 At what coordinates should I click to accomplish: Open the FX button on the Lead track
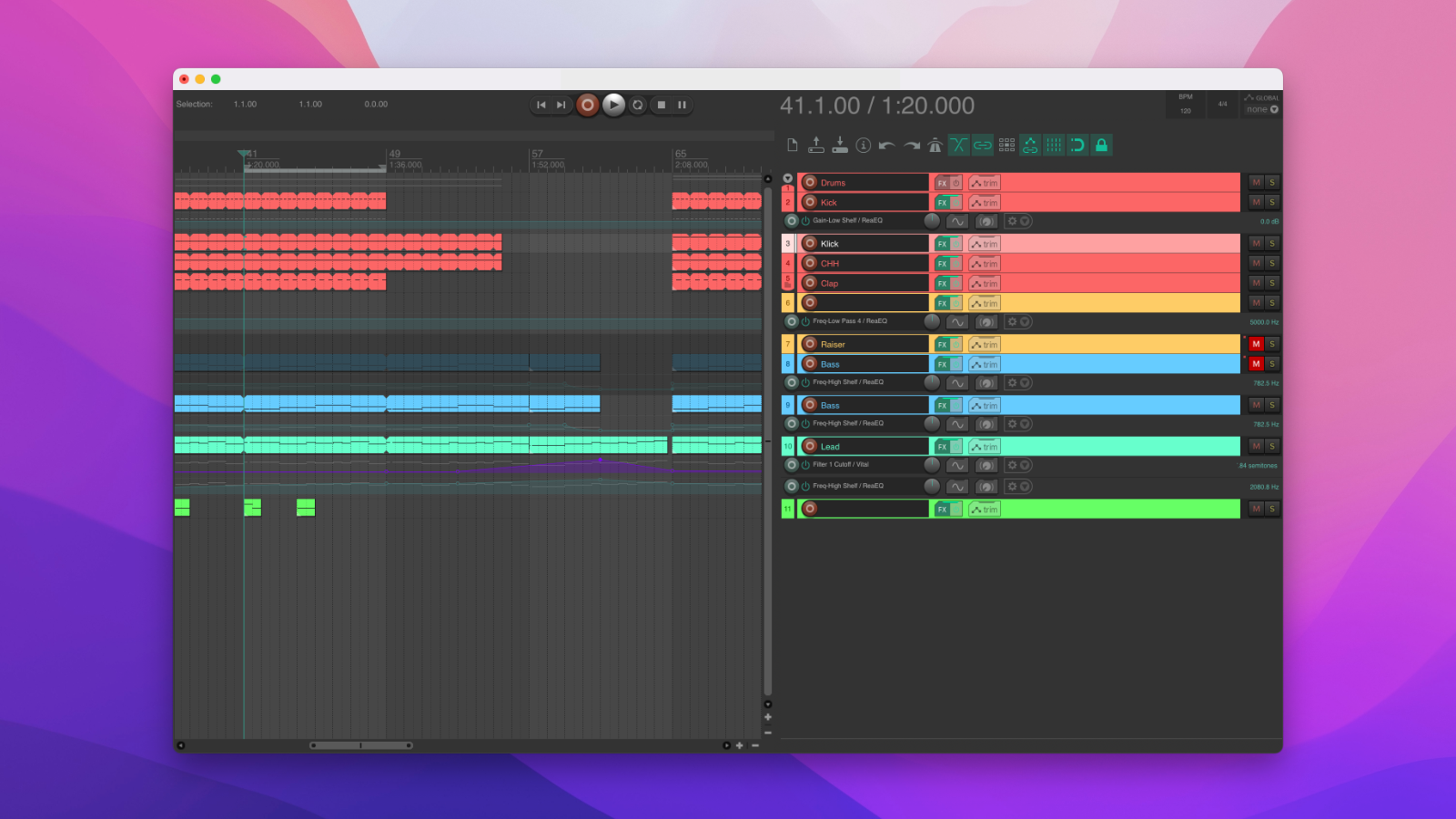943,447
